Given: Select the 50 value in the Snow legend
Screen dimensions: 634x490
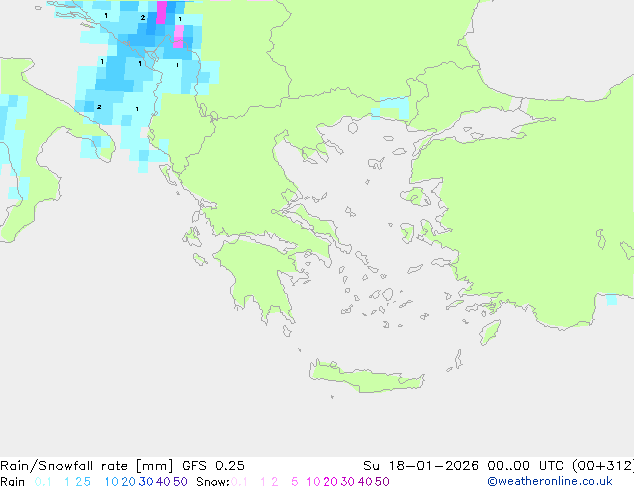Looking at the screenshot, I should [383, 482].
